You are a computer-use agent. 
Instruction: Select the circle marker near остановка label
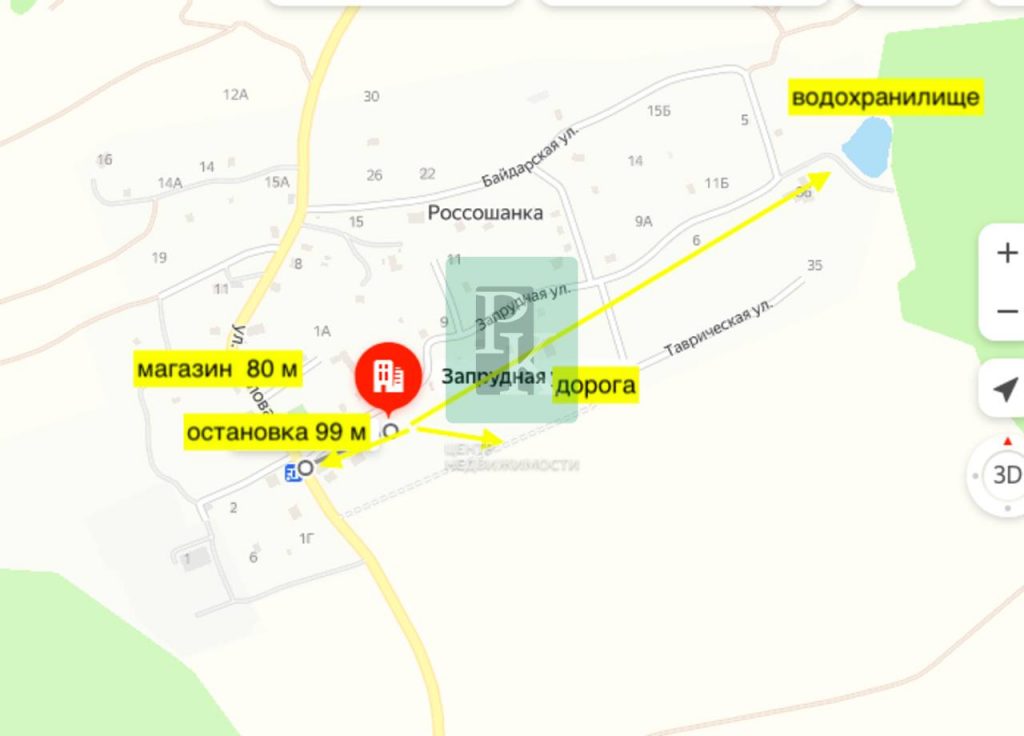pyautogui.click(x=391, y=431)
